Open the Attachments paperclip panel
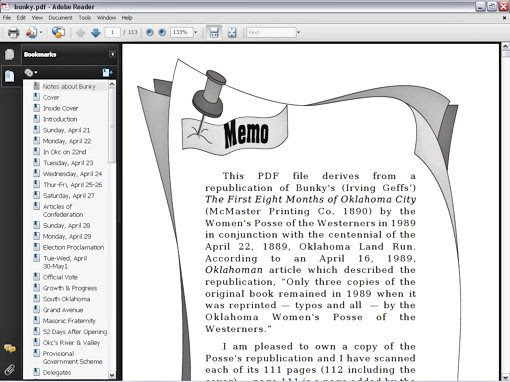 [9, 370]
